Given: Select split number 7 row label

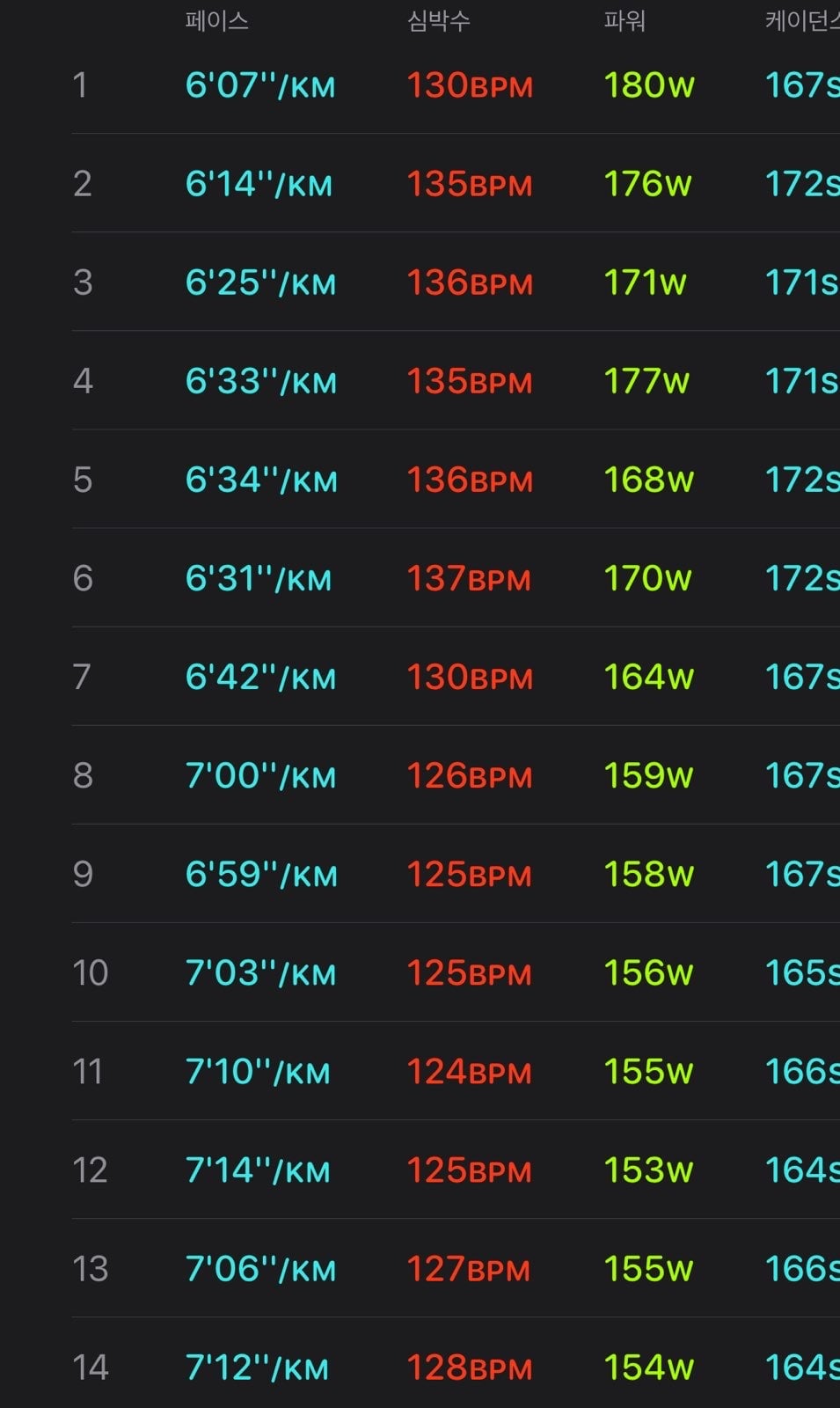Looking at the screenshot, I should pos(82,677).
